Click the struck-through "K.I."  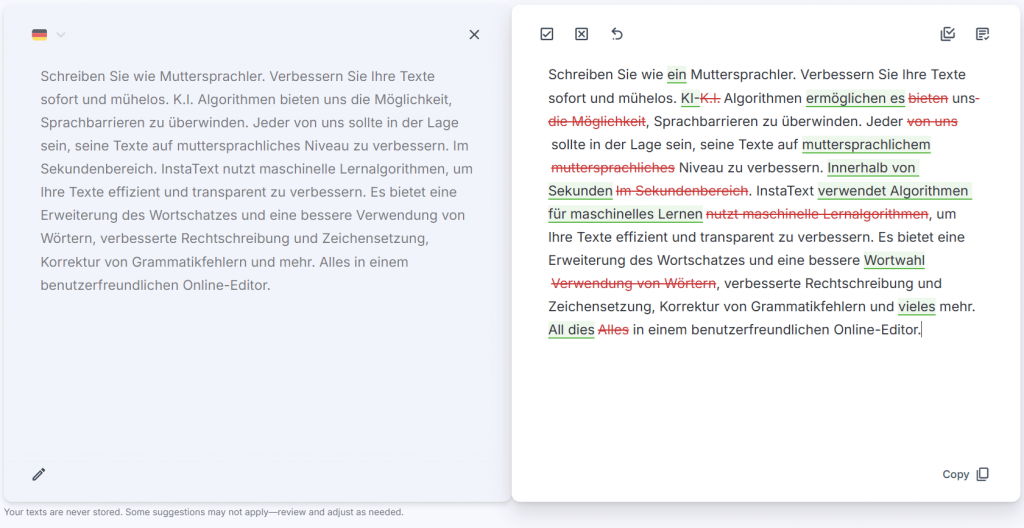710,99
